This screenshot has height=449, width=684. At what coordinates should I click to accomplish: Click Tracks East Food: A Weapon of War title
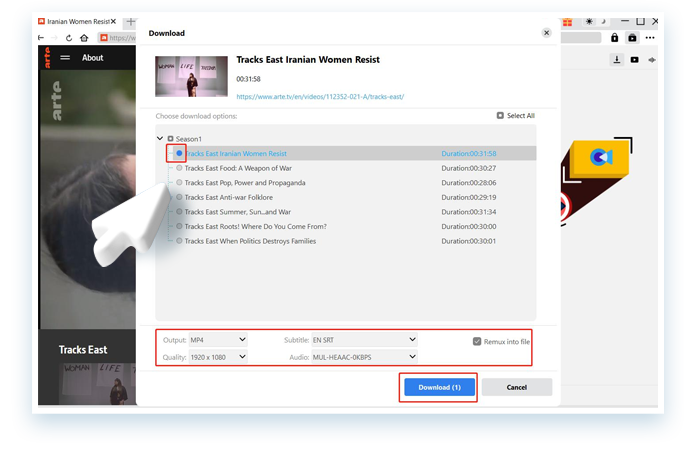[238, 168]
